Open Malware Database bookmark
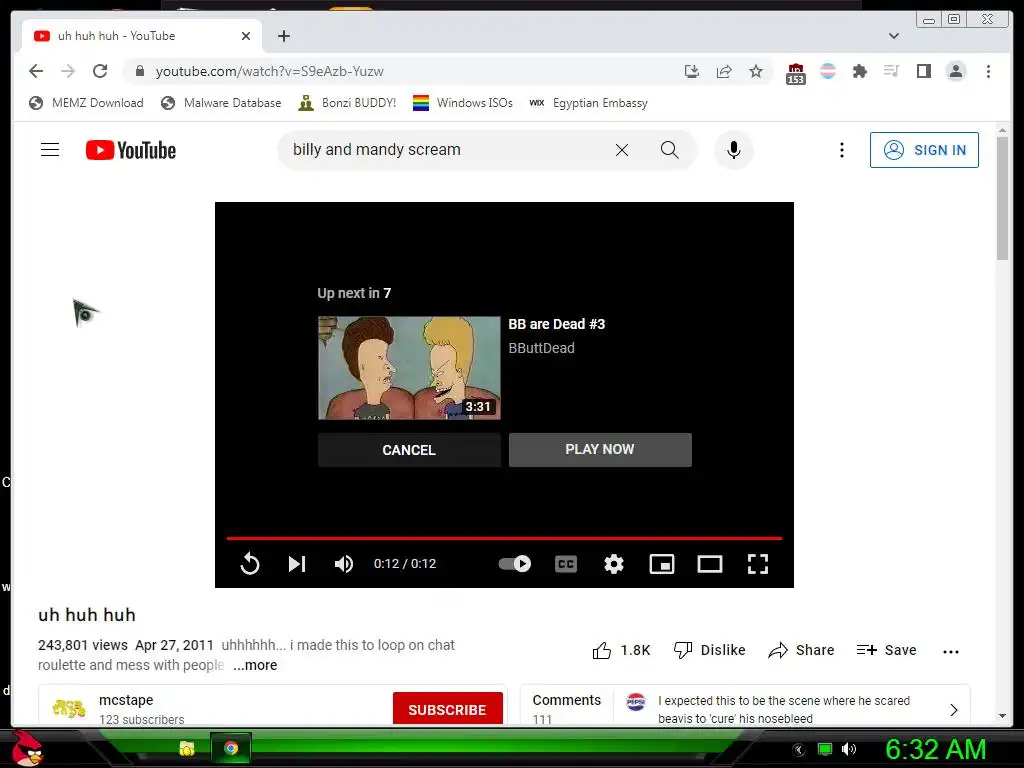This screenshot has width=1024, height=768. point(221,103)
